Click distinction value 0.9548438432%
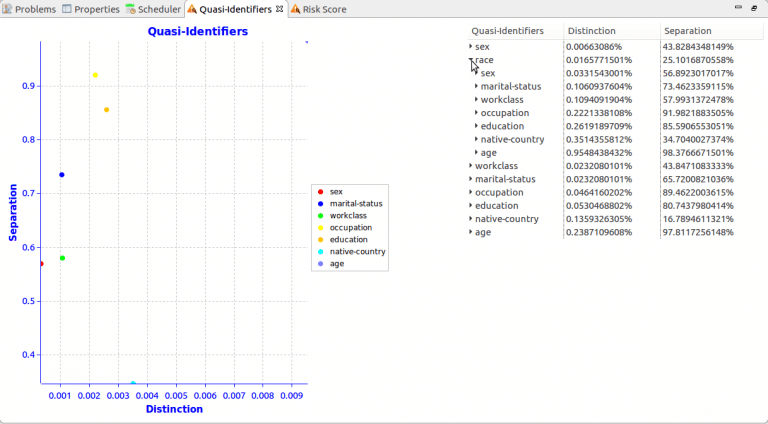Image resolution: width=768 pixels, height=424 pixels. (599, 152)
